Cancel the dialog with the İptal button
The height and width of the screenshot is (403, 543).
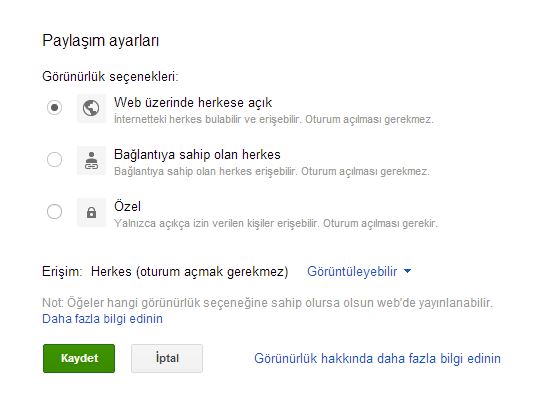167,358
